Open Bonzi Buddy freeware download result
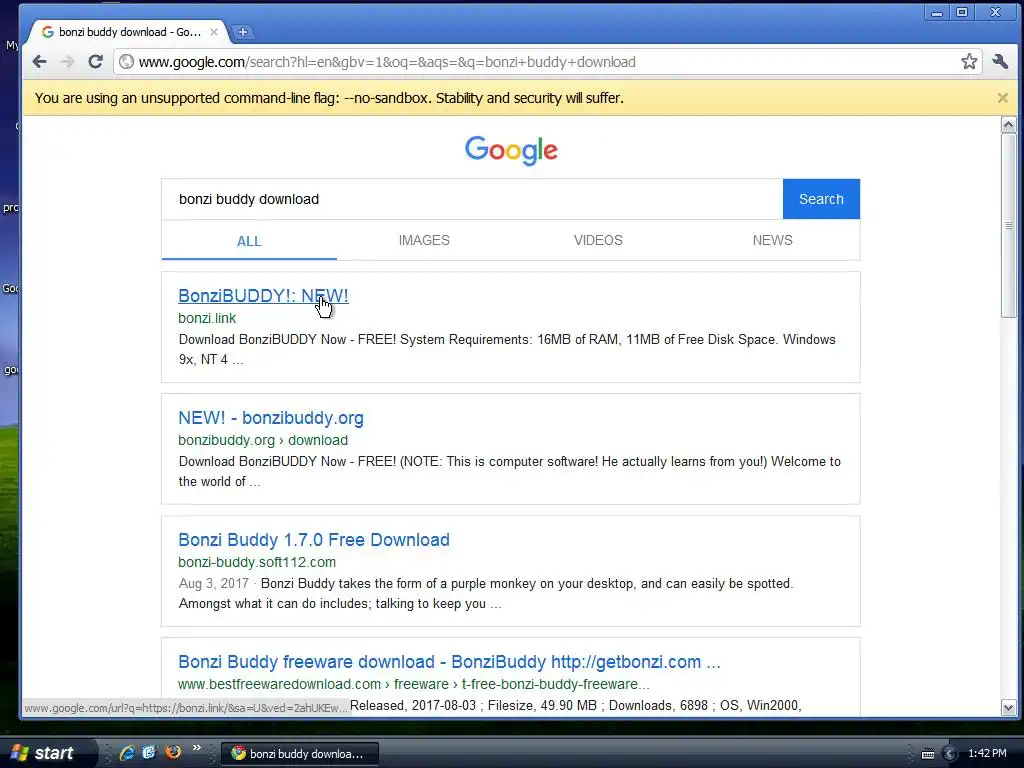The height and width of the screenshot is (768, 1024). tap(449, 662)
